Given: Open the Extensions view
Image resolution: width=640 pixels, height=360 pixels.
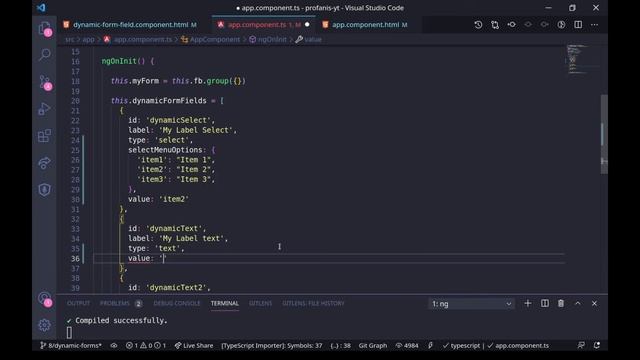Looking at the screenshot, I should tap(44, 136).
